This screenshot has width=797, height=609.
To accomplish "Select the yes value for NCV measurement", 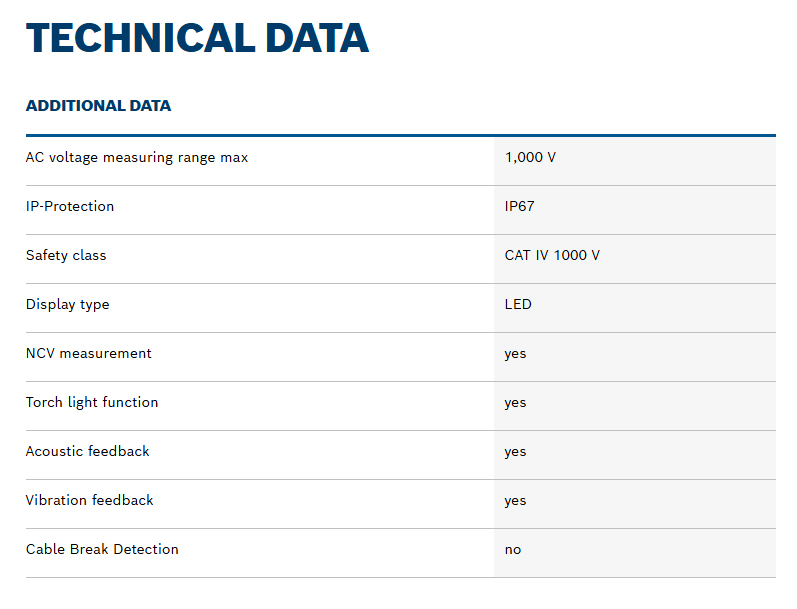I will click(x=515, y=354).
